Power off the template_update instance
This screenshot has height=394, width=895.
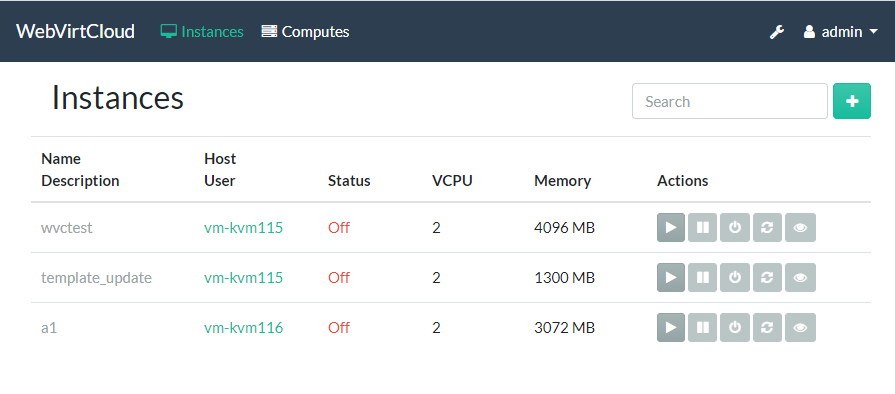[x=735, y=278]
